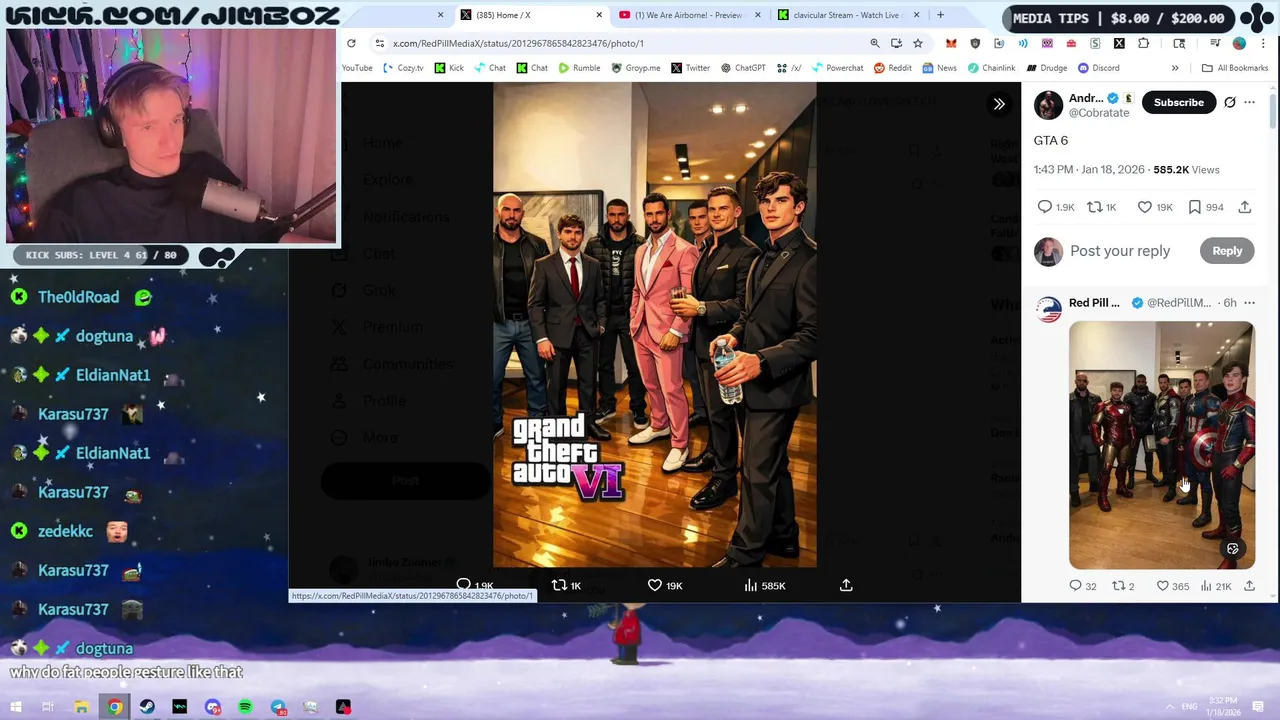Open the ChatGPT bookmark
The height and width of the screenshot is (720, 1280).
[x=742, y=68]
